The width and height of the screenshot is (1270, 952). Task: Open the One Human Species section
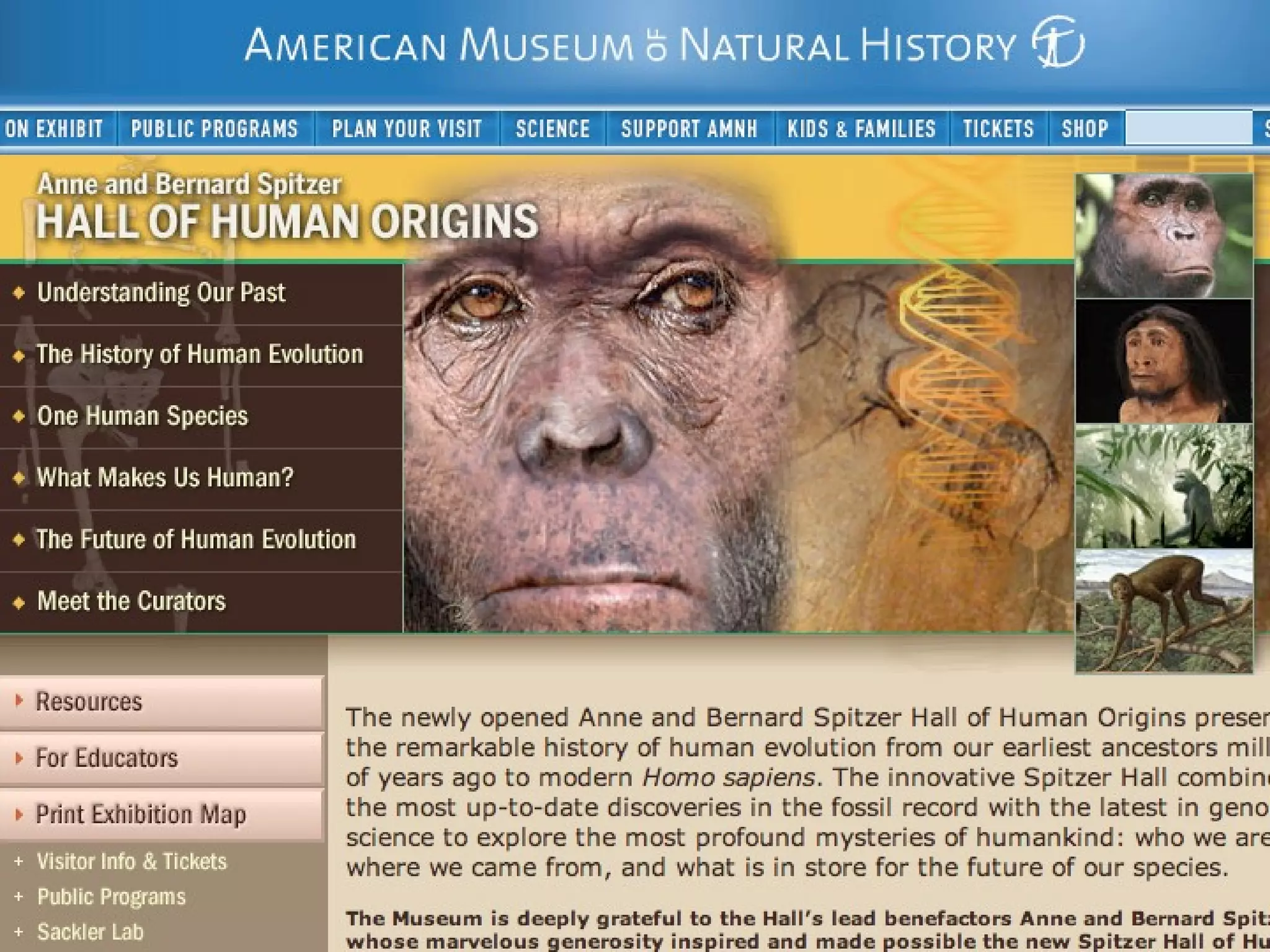(143, 416)
